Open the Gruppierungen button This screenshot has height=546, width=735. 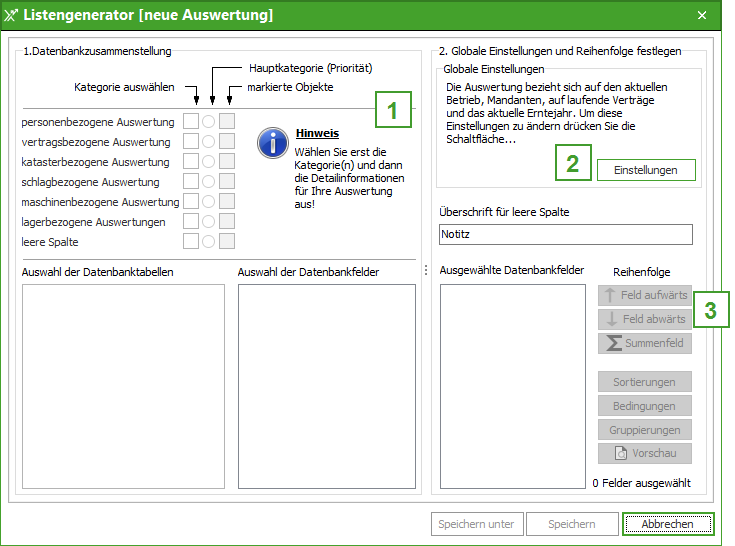(645, 430)
